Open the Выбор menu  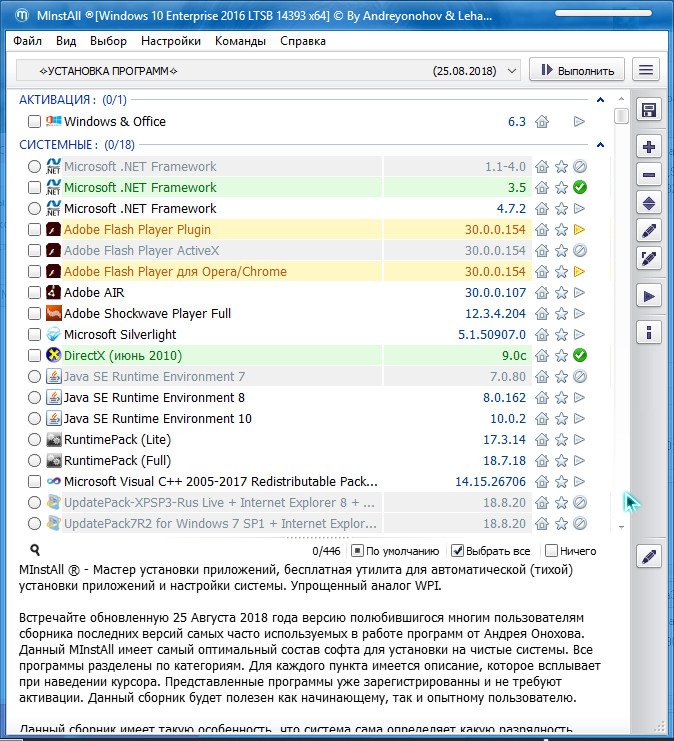tap(108, 41)
